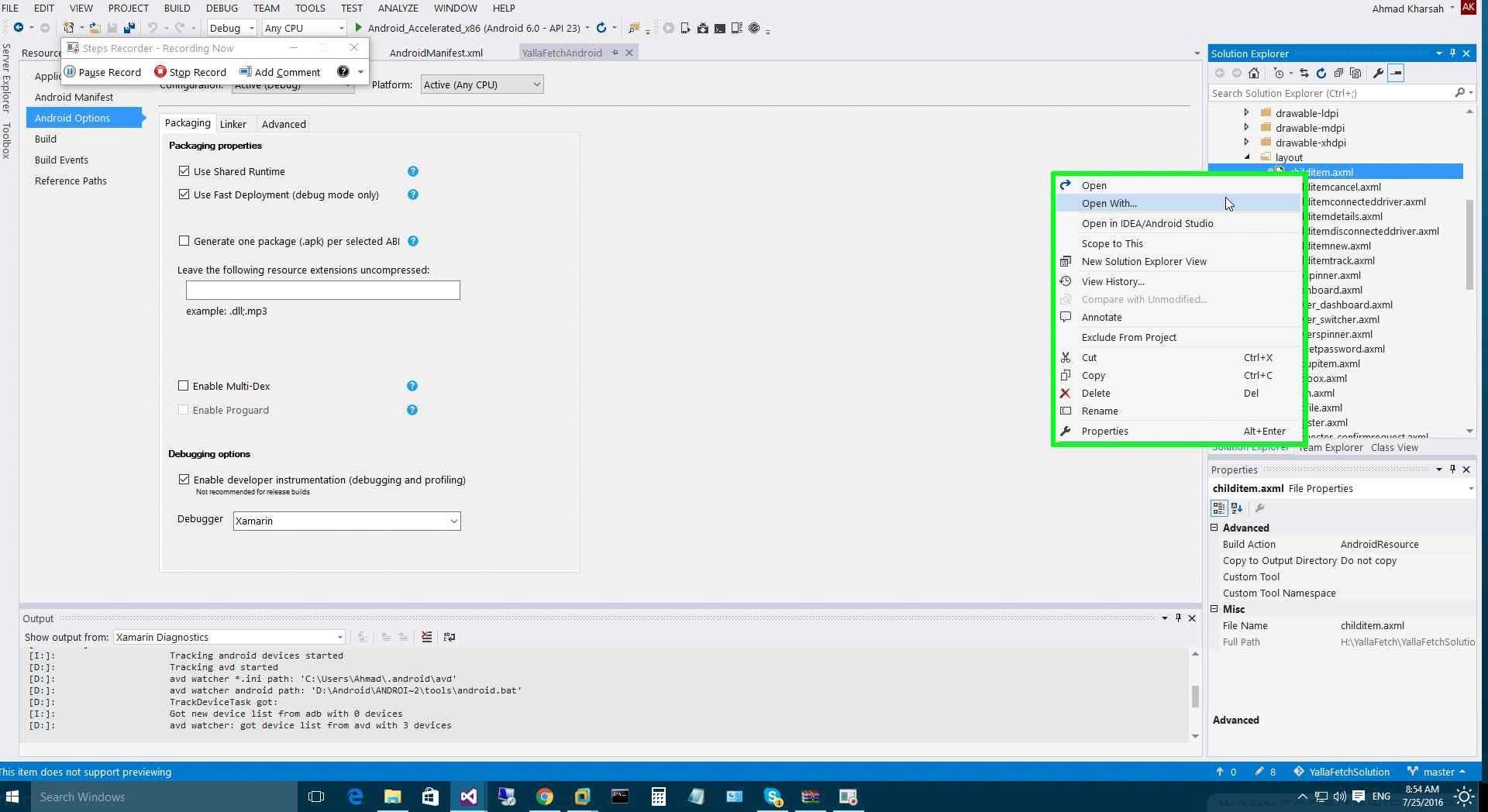Click the help icon beside Generate one package
The image size is (1488, 812).
(413, 241)
